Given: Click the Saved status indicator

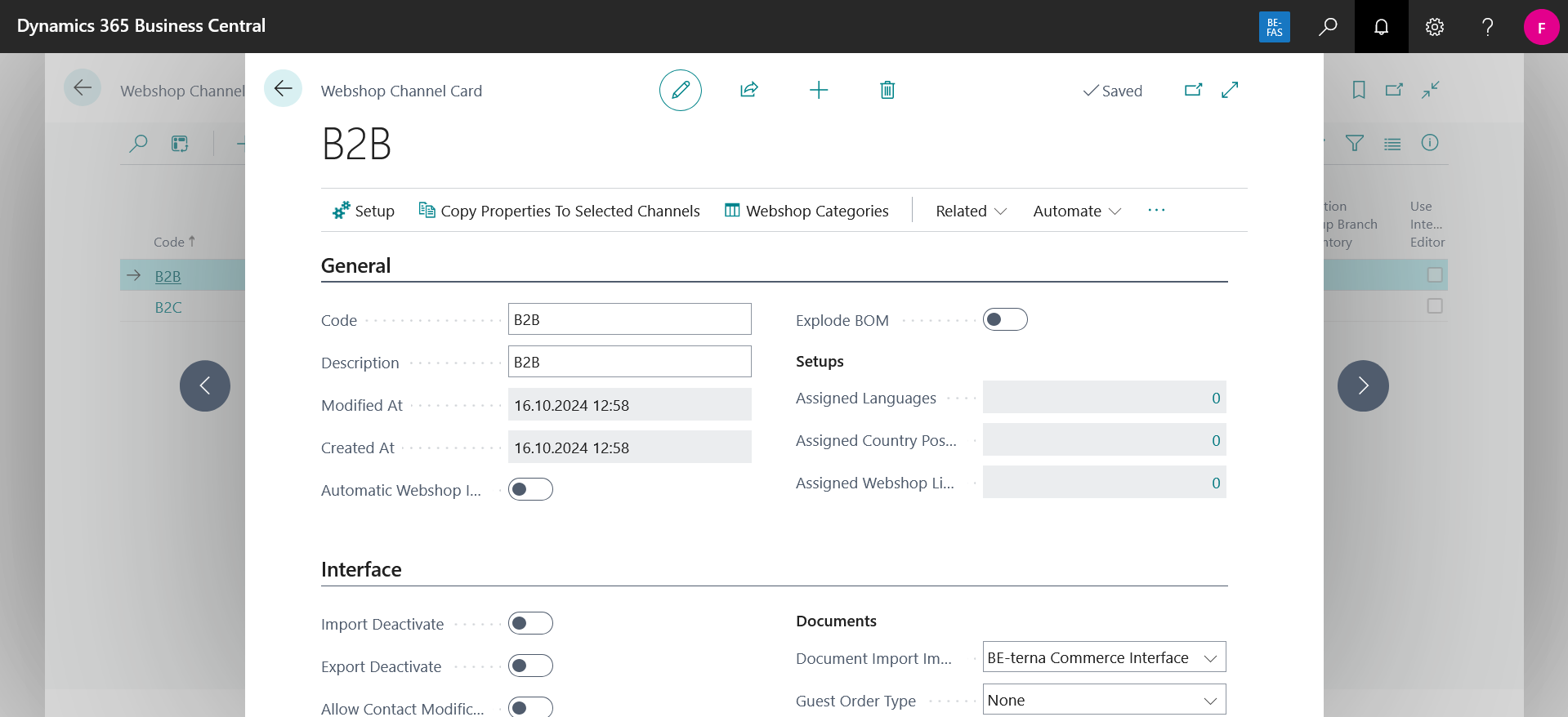Looking at the screenshot, I should point(1112,91).
